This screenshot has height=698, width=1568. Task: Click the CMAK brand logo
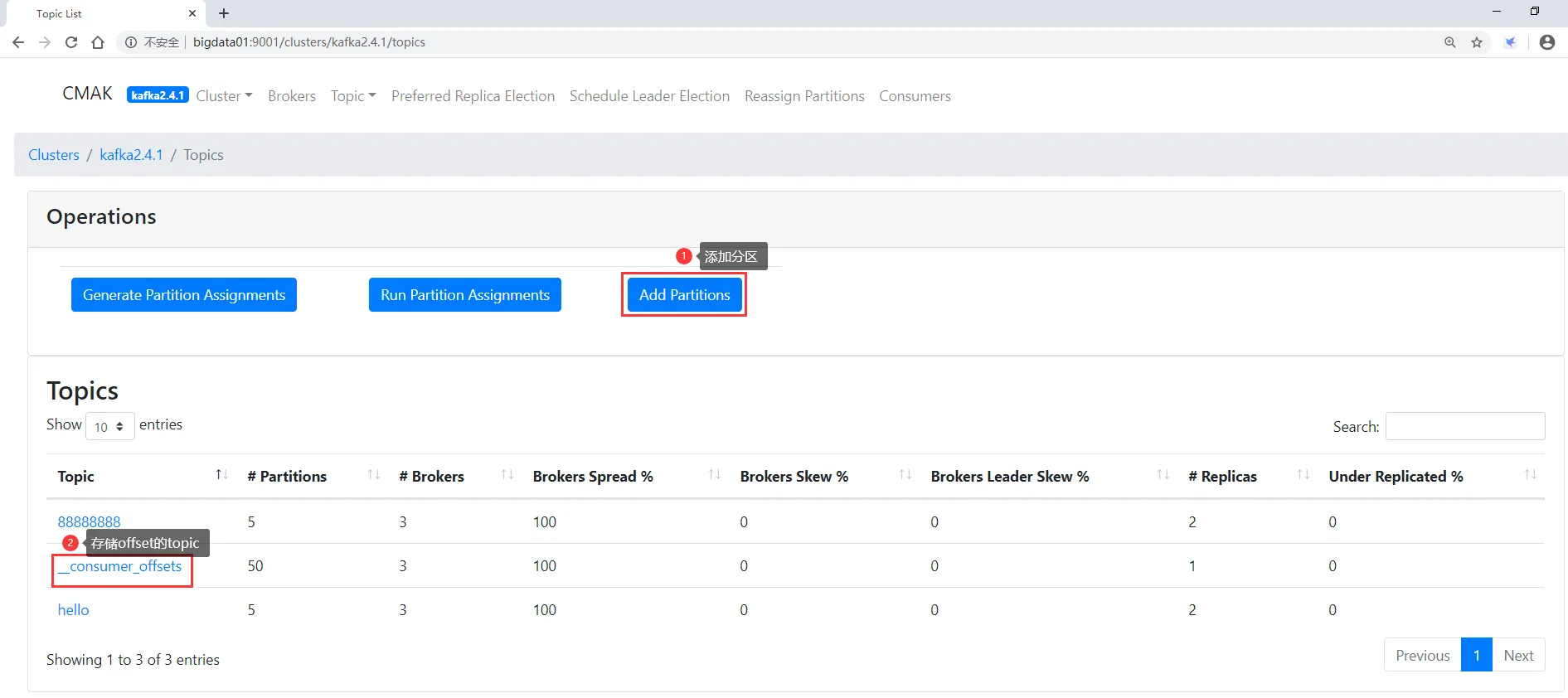[87, 94]
